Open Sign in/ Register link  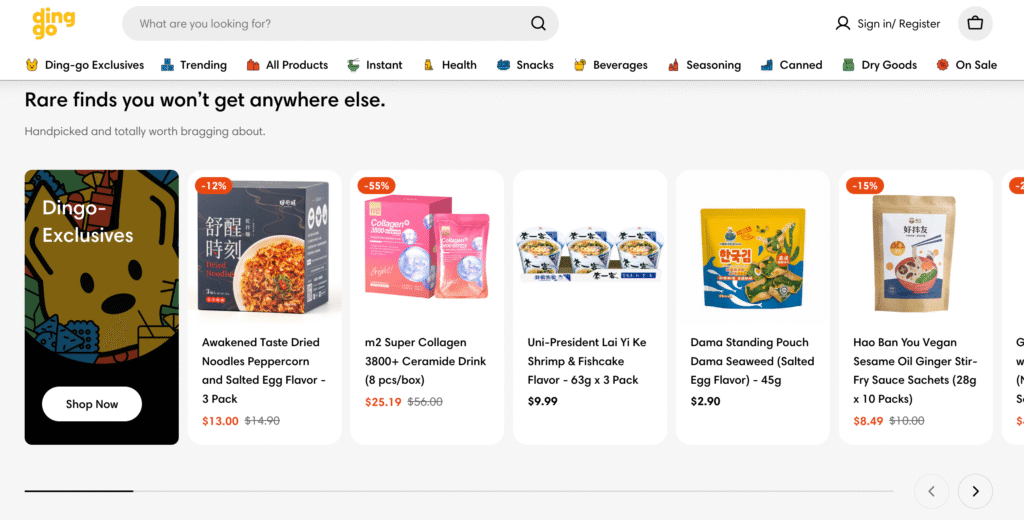898,24
